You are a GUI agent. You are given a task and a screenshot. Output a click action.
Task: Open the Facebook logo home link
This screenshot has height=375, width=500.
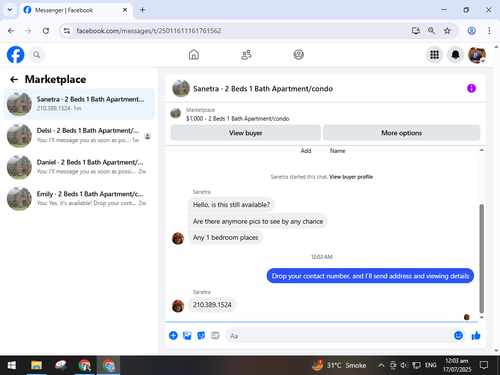point(16,55)
